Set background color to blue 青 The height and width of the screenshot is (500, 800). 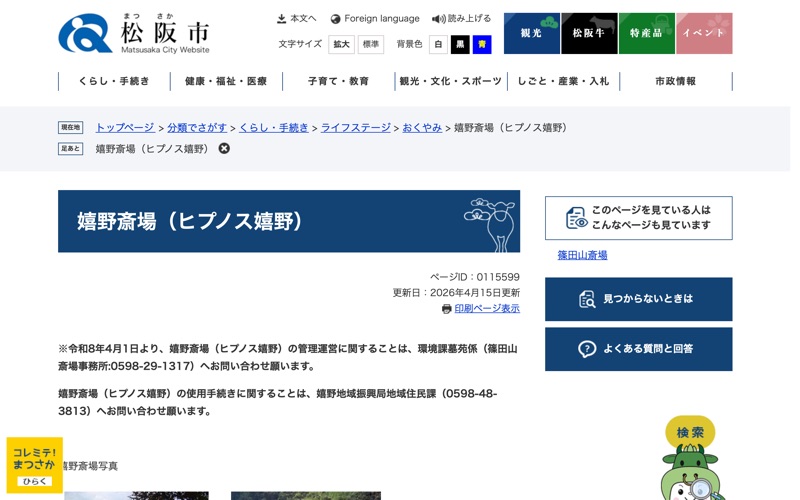click(482, 44)
